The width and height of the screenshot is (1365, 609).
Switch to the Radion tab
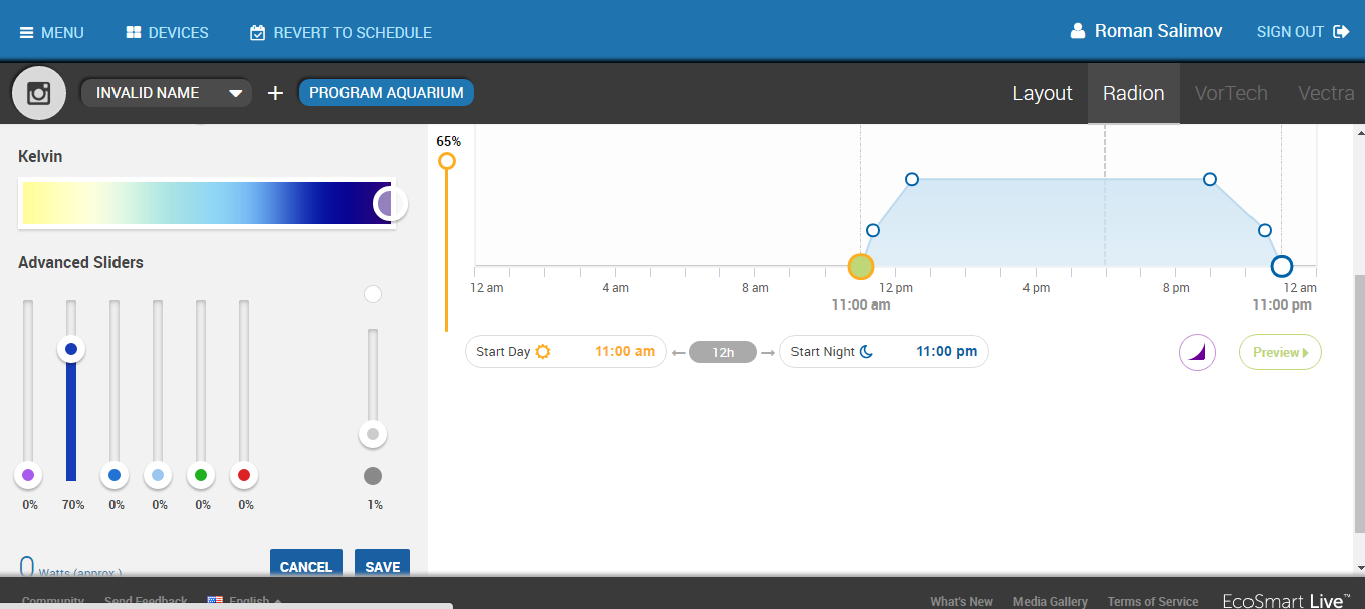tap(1134, 93)
